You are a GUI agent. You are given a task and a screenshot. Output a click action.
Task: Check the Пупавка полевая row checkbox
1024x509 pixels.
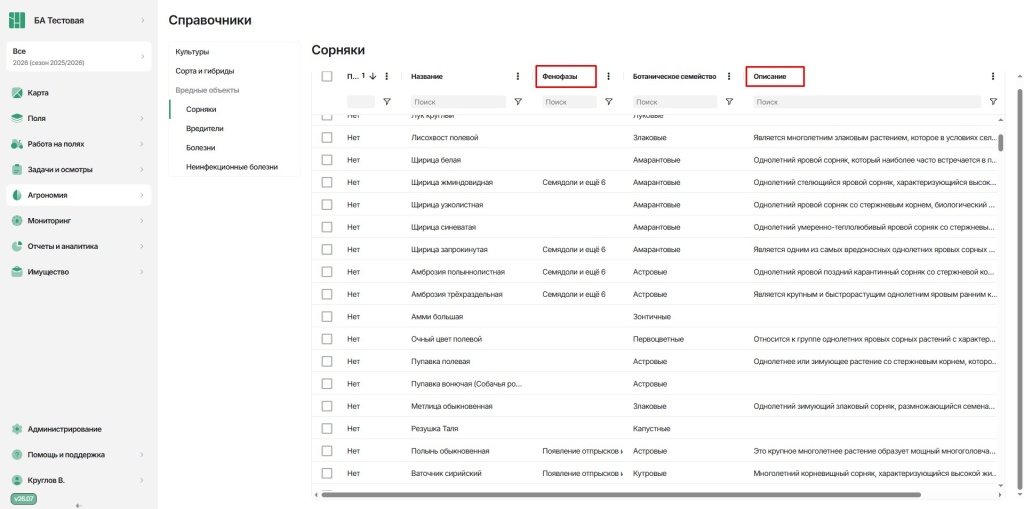327,361
